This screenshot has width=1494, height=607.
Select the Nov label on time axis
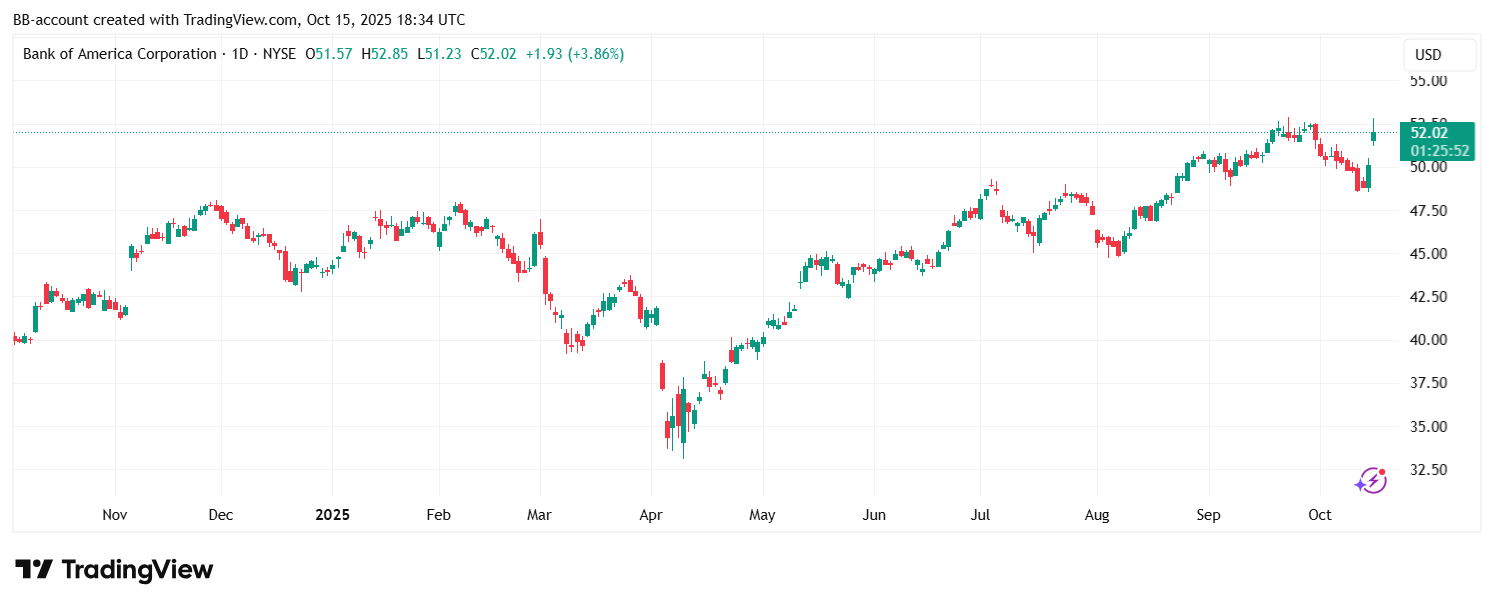coord(114,515)
